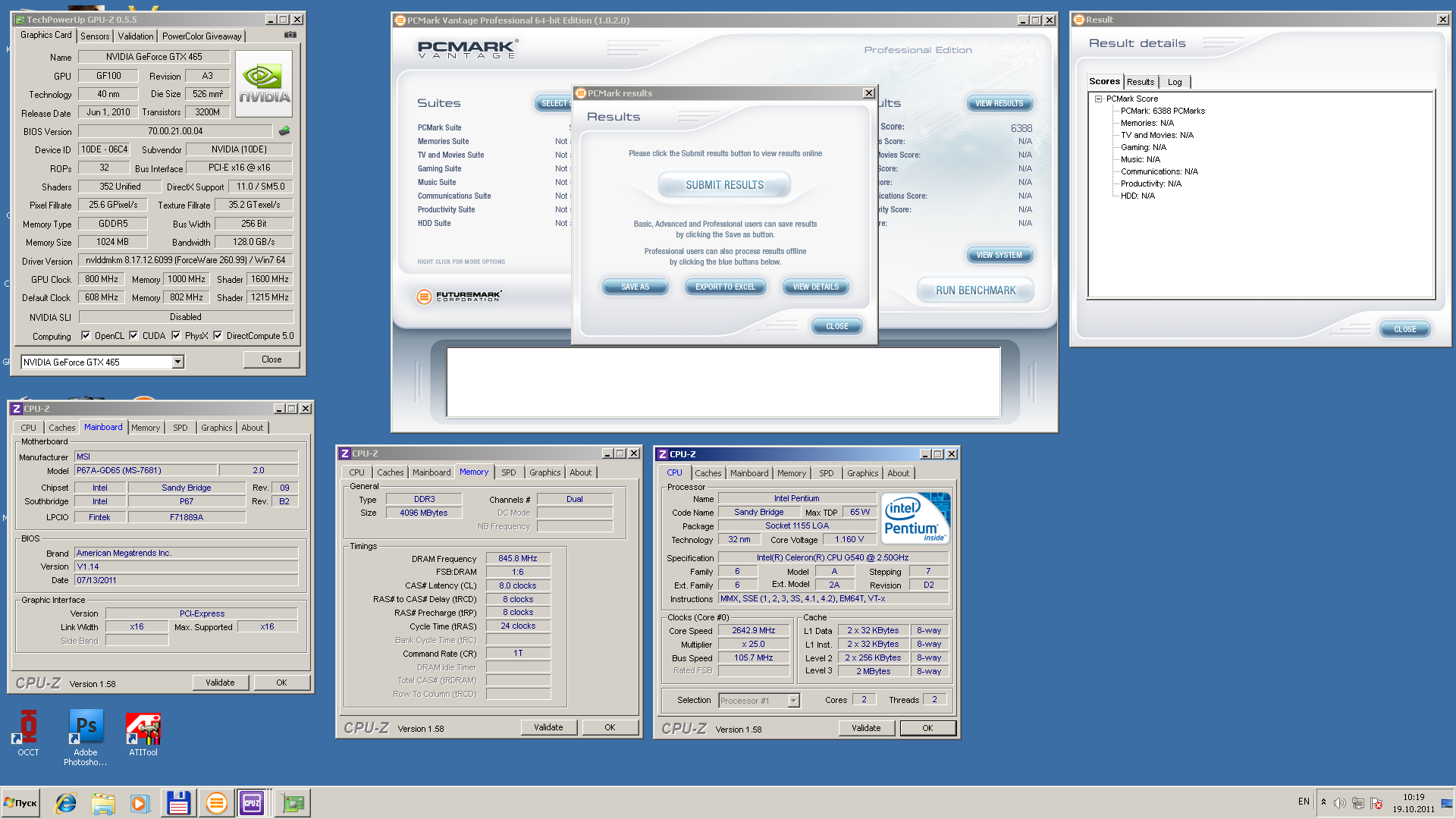Toggle the CUDA checkbox in GPU-Z
This screenshot has width=1456, height=819.
133,336
